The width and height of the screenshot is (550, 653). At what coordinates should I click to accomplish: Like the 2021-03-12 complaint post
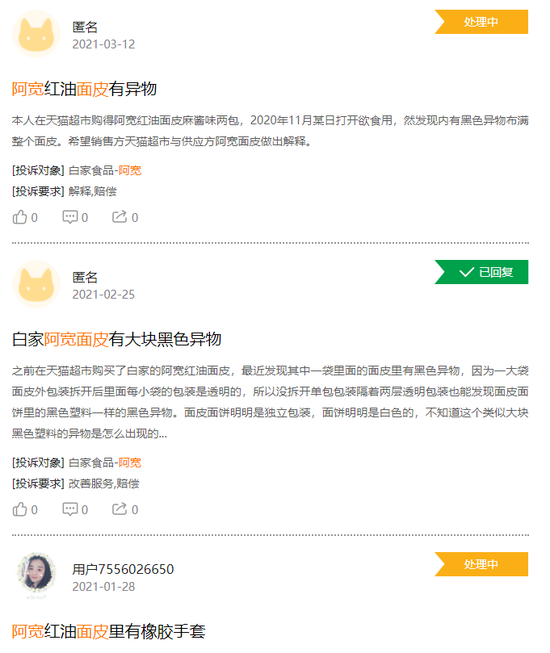click(x=25, y=217)
